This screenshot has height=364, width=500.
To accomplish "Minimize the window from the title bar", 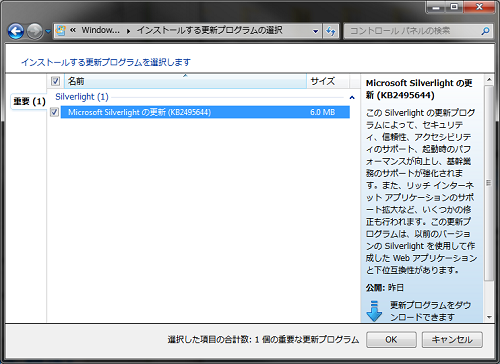I will [436, 7].
